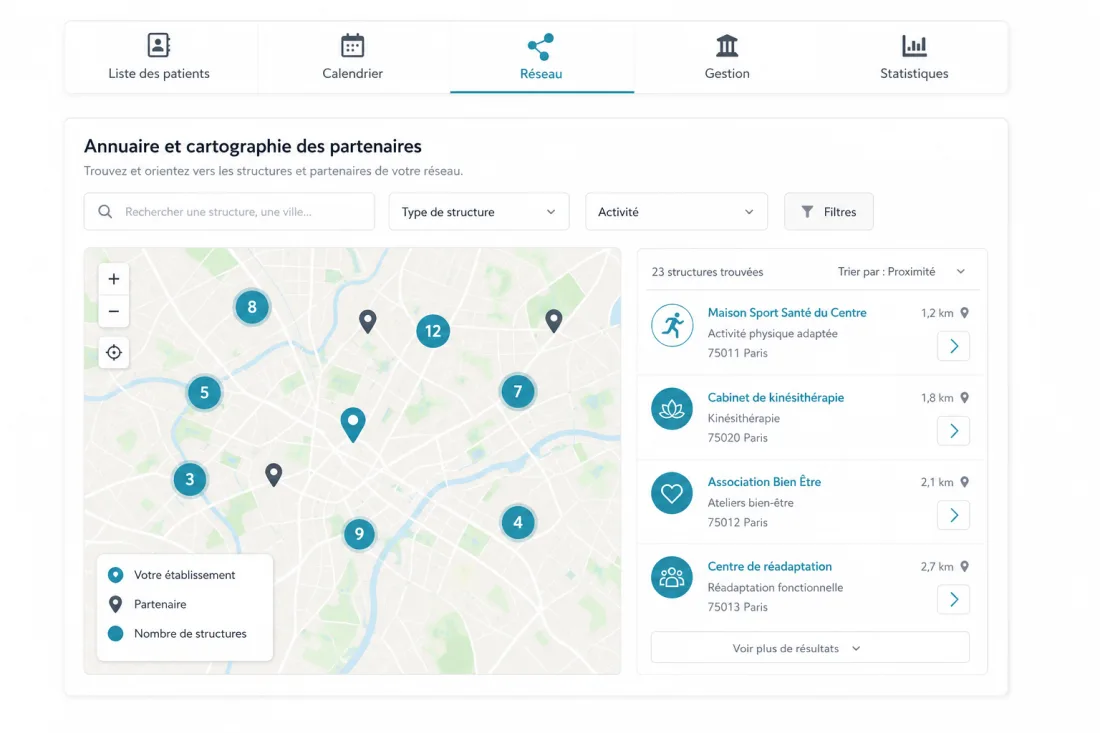
Task: Click the 23 structures trouvées count
Action: coord(707,272)
